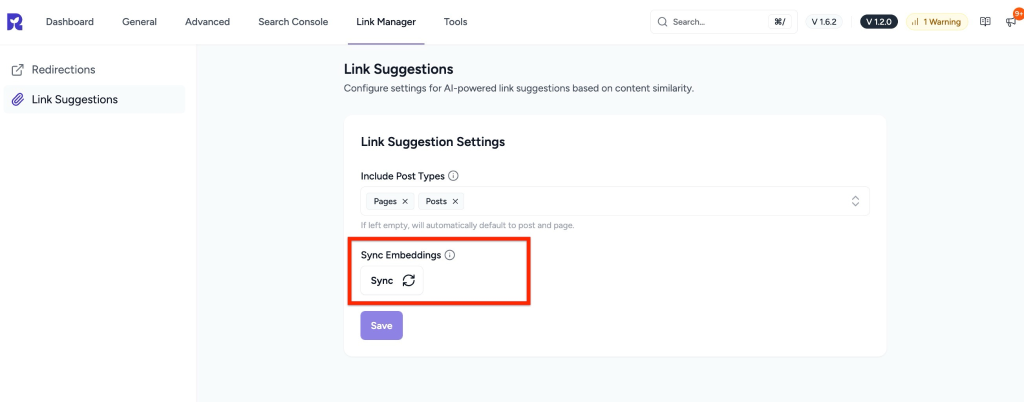Click the app logo in the header
Viewport: 1024px width, 402px height.
[x=16, y=21]
